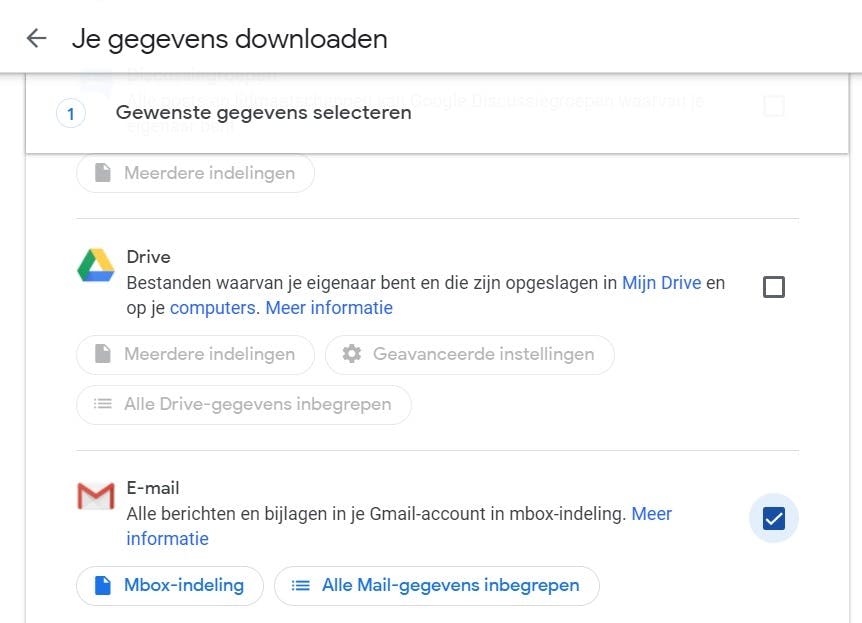Click the Gewenste gegevens selecteren step header
The image size is (862, 623).
(x=263, y=113)
